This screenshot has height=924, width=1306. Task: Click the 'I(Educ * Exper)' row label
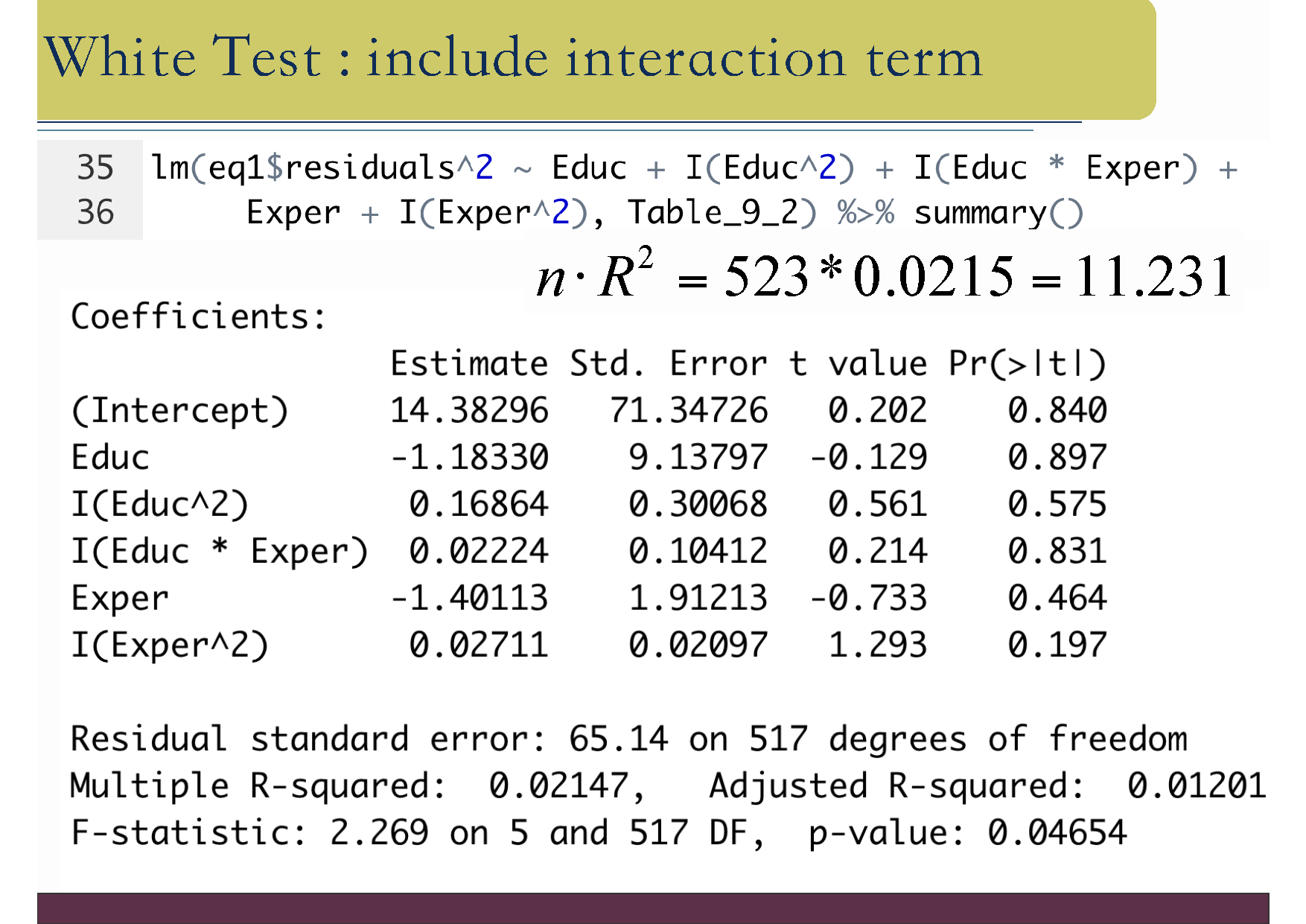[220, 552]
